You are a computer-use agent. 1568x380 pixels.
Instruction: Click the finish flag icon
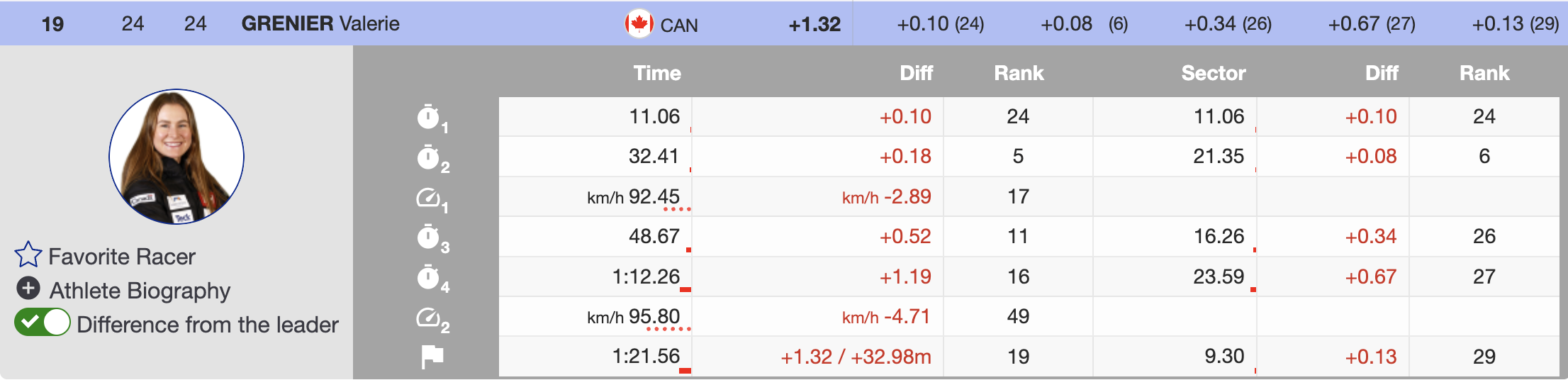(x=432, y=357)
